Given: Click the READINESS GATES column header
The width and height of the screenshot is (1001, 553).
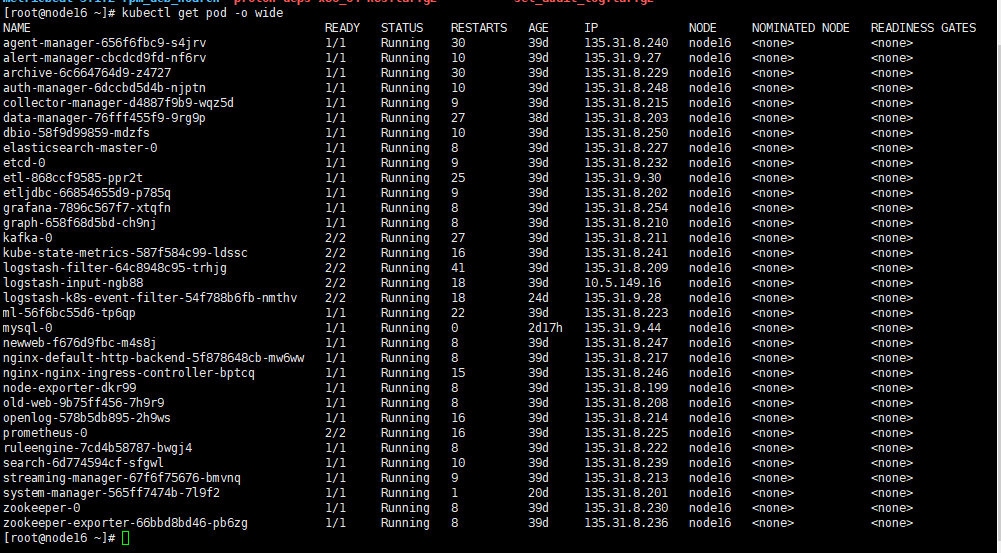Looking at the screenshot, I should 923,28.
